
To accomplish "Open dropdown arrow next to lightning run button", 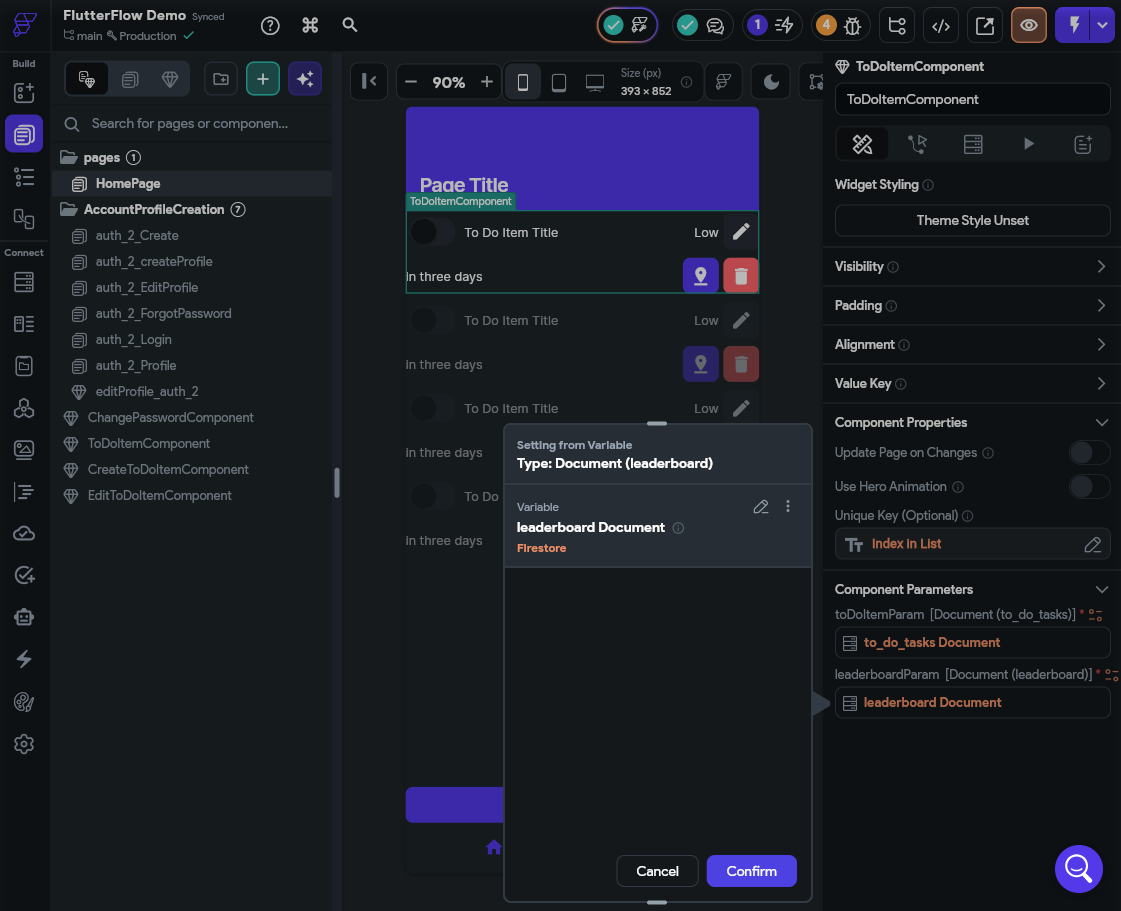I will [1102, 26].
